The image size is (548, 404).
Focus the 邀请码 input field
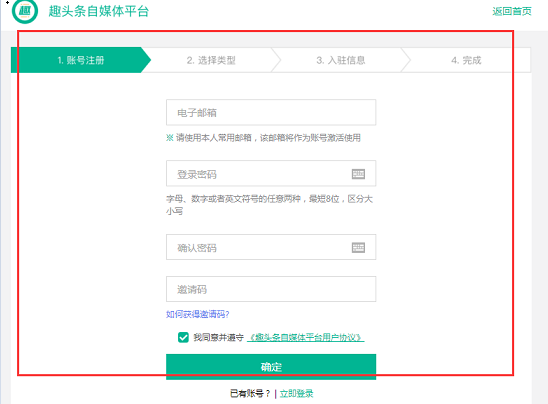(271, 289)
